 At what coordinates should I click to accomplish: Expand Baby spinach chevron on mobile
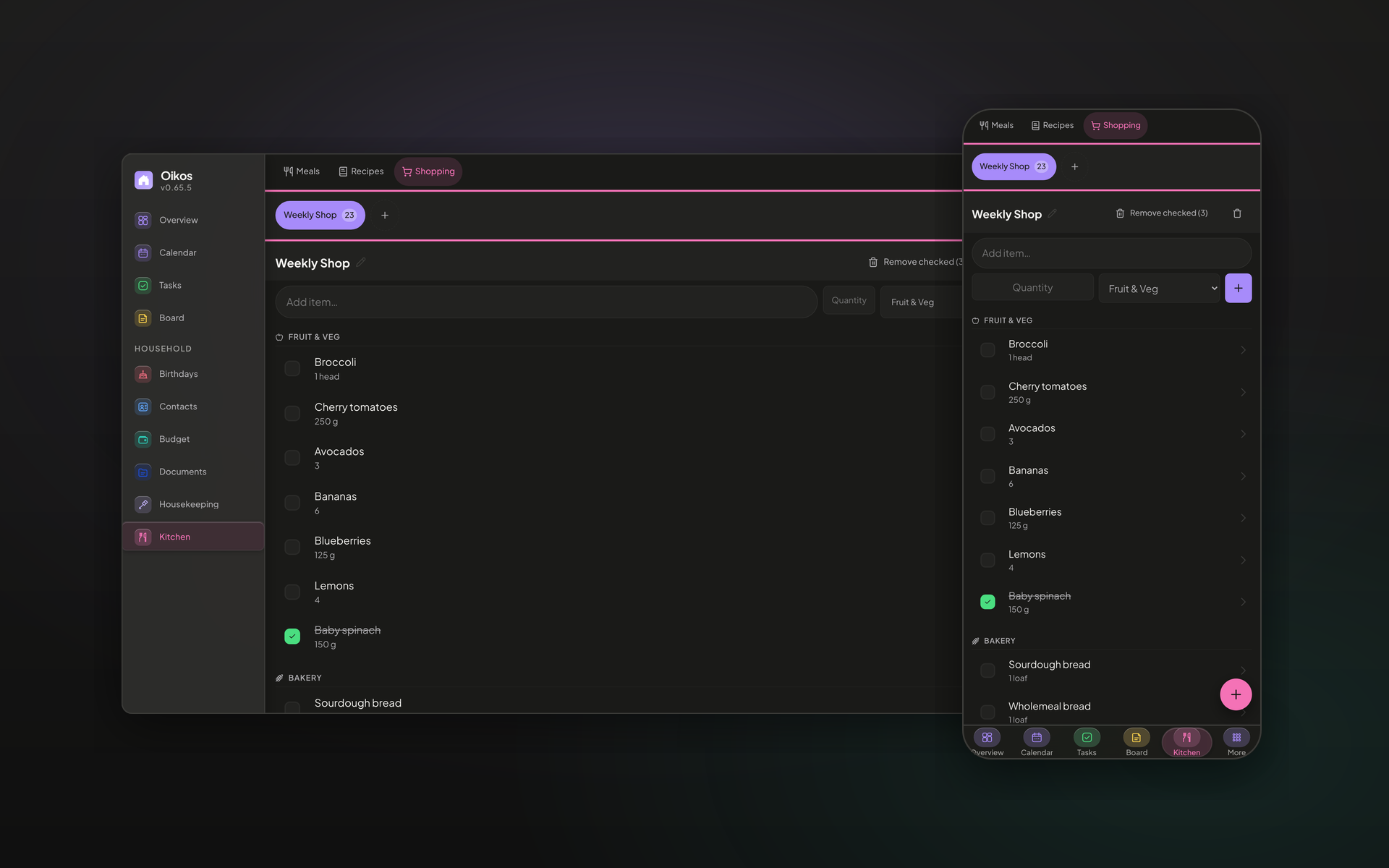coord(1243,602)
